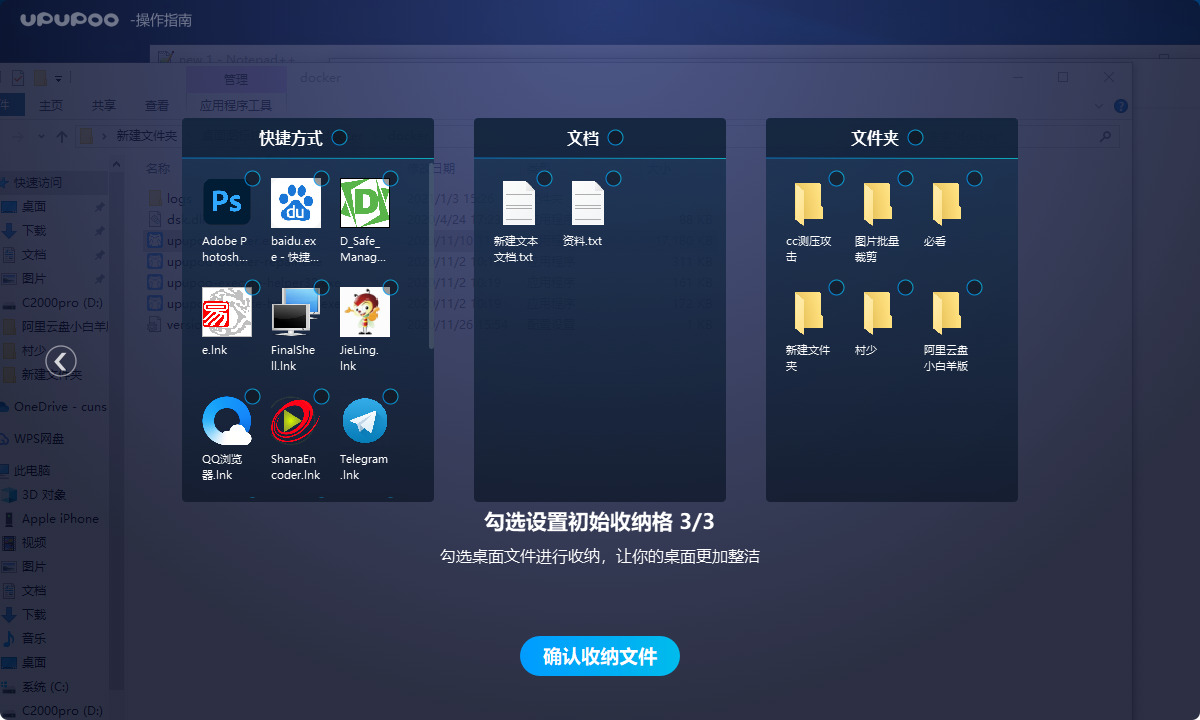Collapse the ribbon with the chevron arrow

coord(1097,106)
